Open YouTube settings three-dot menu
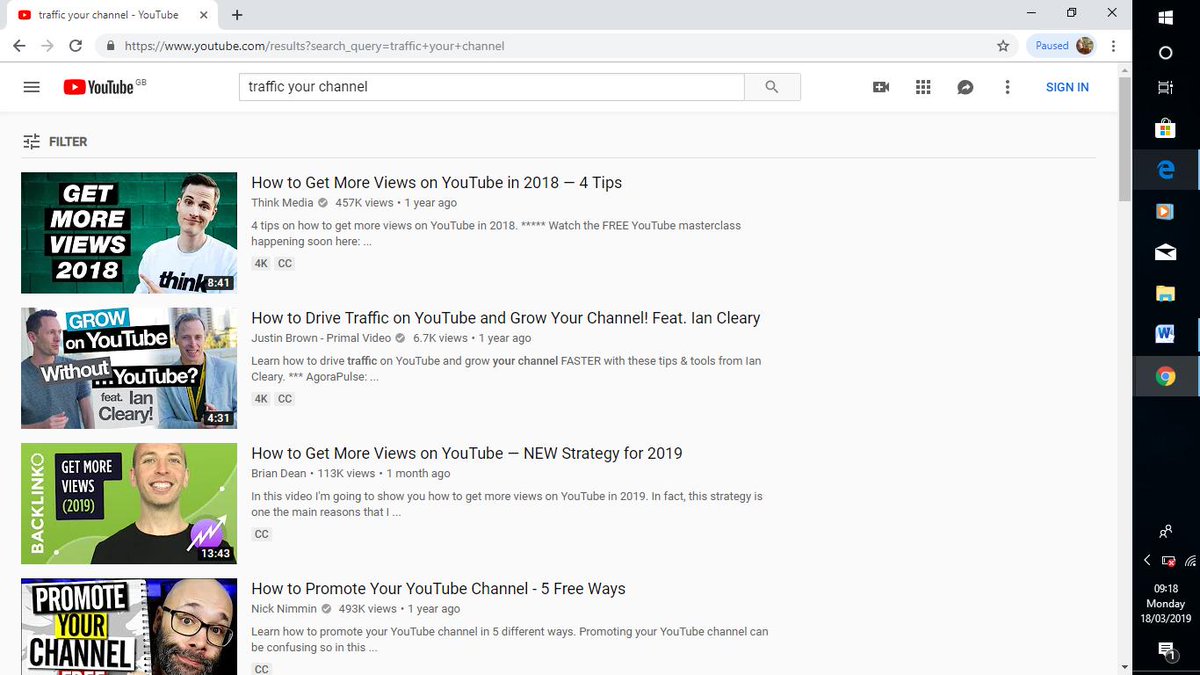The image size is (1200, 675). pos(1007,87)
